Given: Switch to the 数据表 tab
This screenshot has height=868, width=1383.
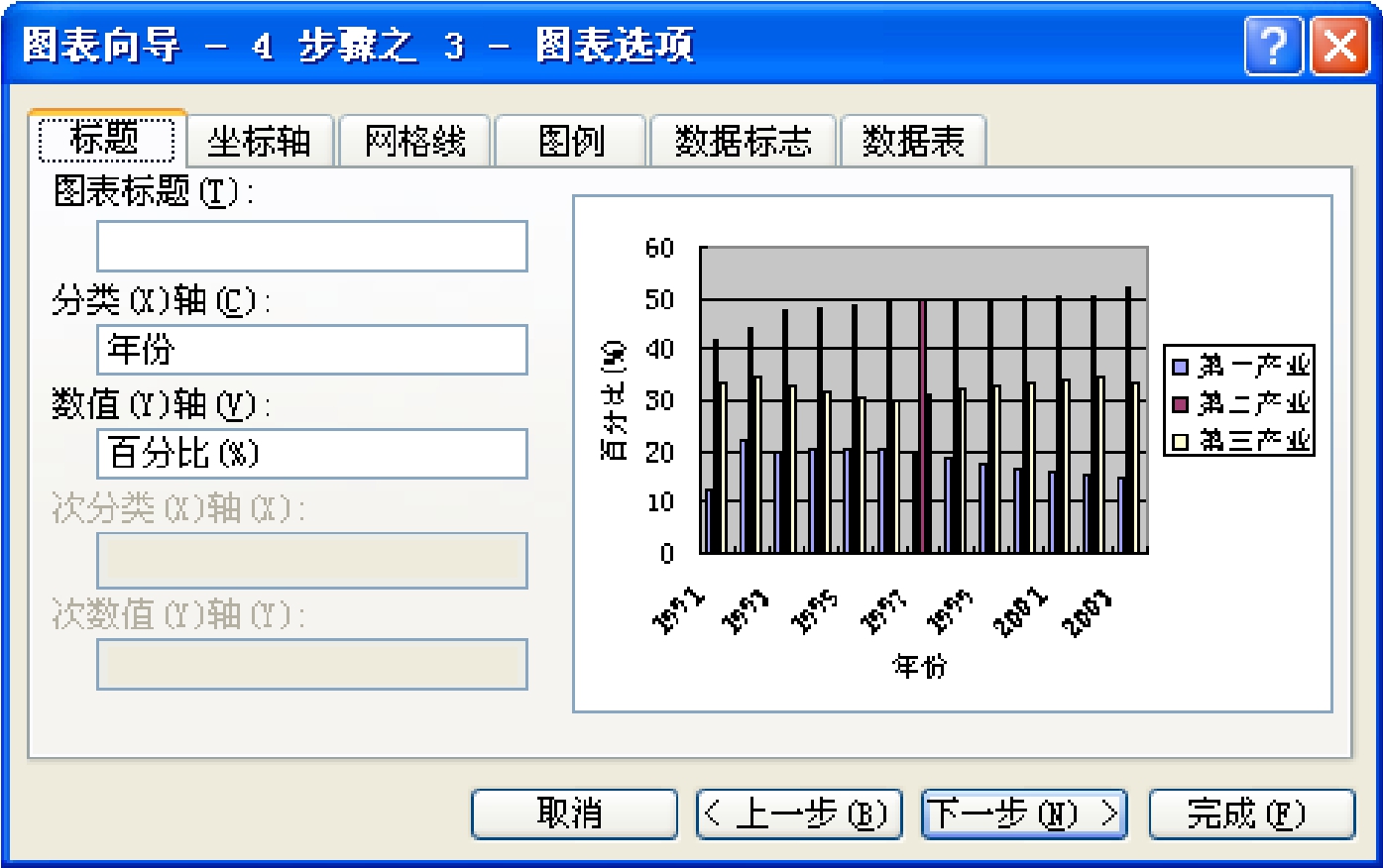Looking at the screenshot, I should click(x=913, y=141).
